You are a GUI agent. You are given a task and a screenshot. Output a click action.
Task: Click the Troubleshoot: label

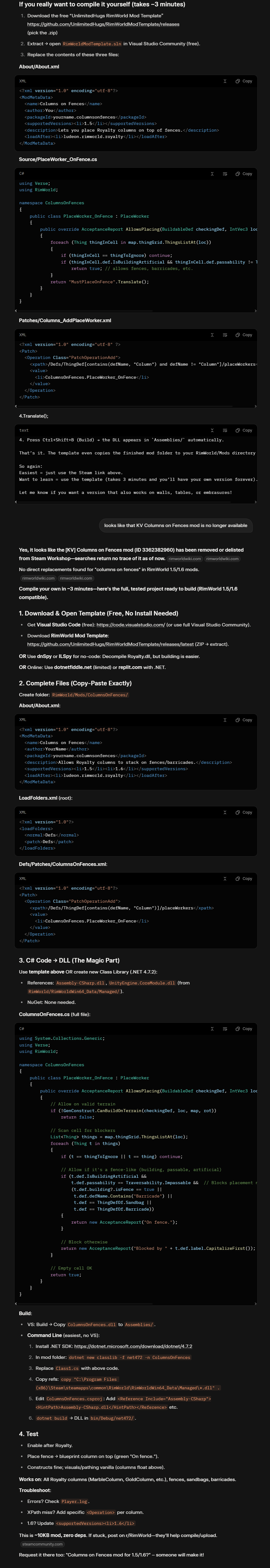pos(35,1490)
